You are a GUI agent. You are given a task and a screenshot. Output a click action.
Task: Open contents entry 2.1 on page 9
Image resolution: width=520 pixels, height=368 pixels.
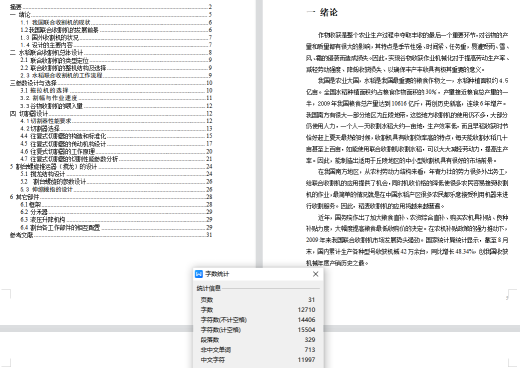[x=116, y=60]
